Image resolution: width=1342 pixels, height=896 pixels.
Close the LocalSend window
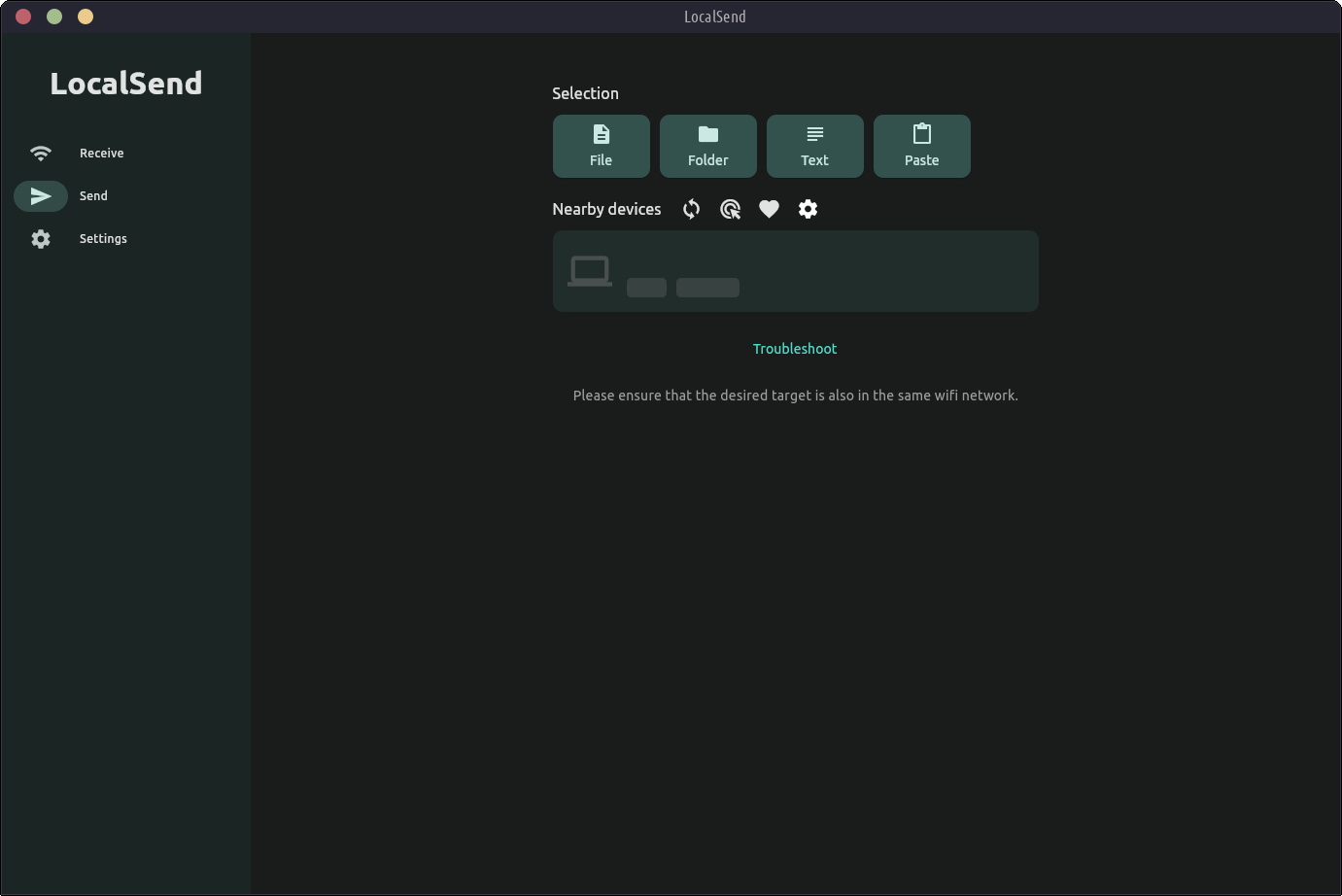[x=23, y=17]
